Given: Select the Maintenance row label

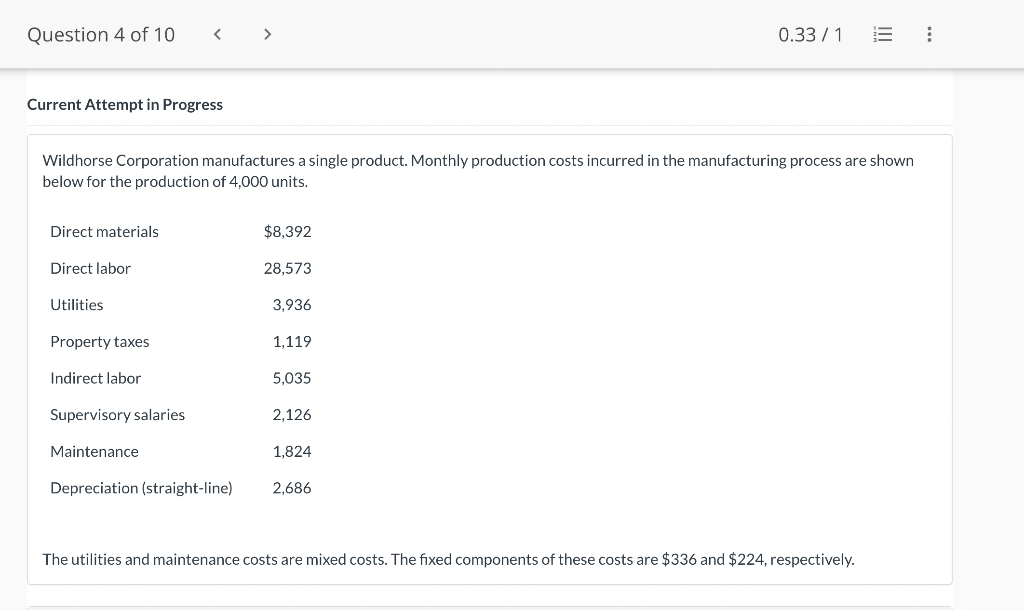Looking at the screenshot, I should 95,451.
